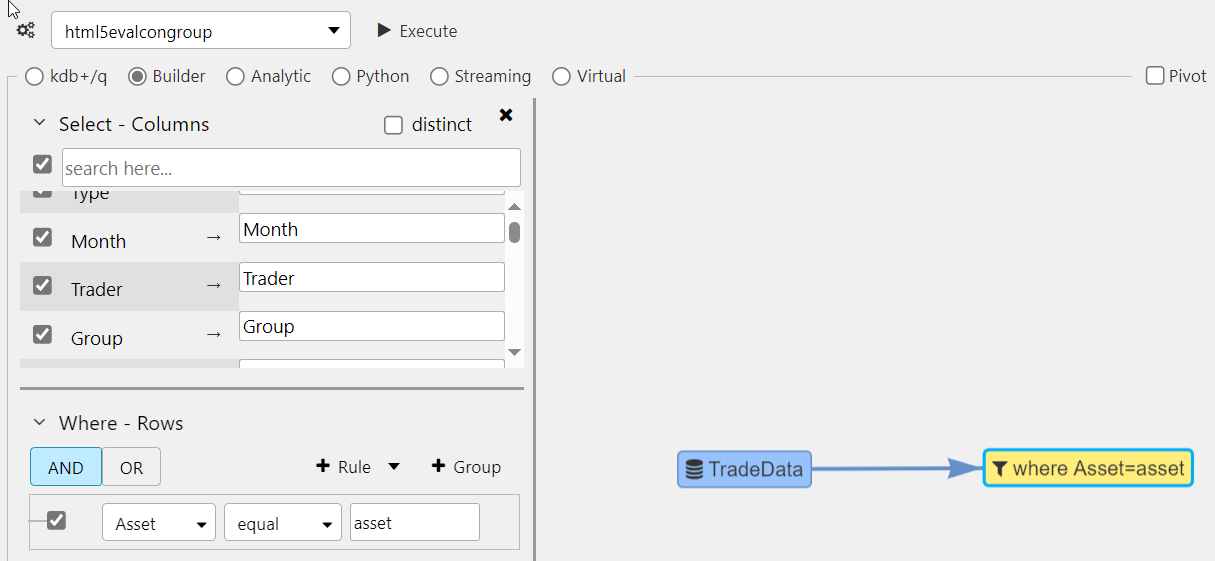Close the Select Columns panel with X

tap(506, 115)
